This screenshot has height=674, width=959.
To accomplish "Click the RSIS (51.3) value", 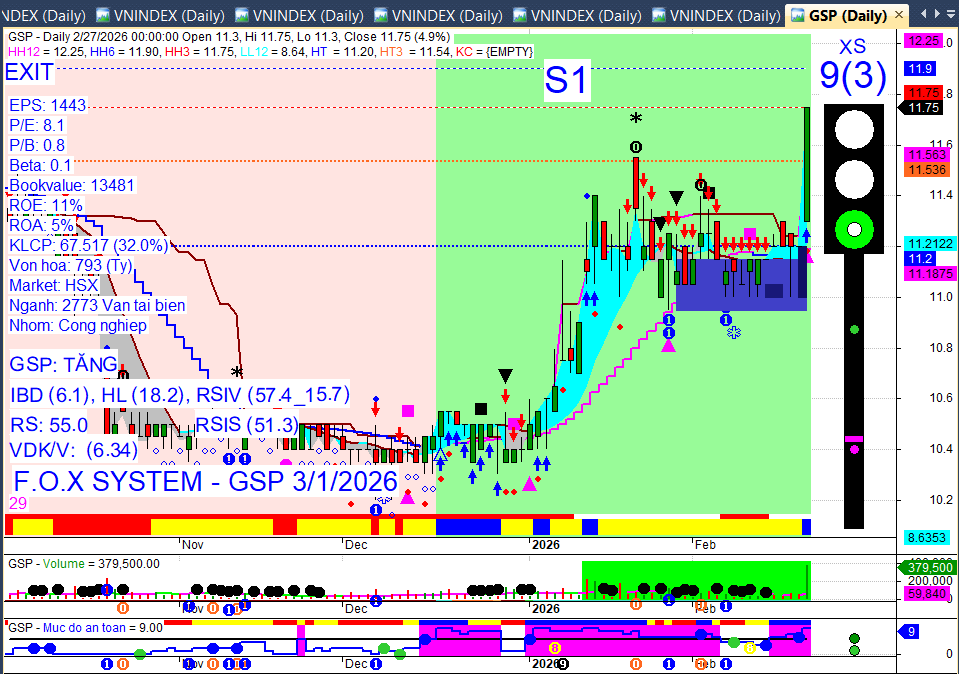I will point(247,424).
